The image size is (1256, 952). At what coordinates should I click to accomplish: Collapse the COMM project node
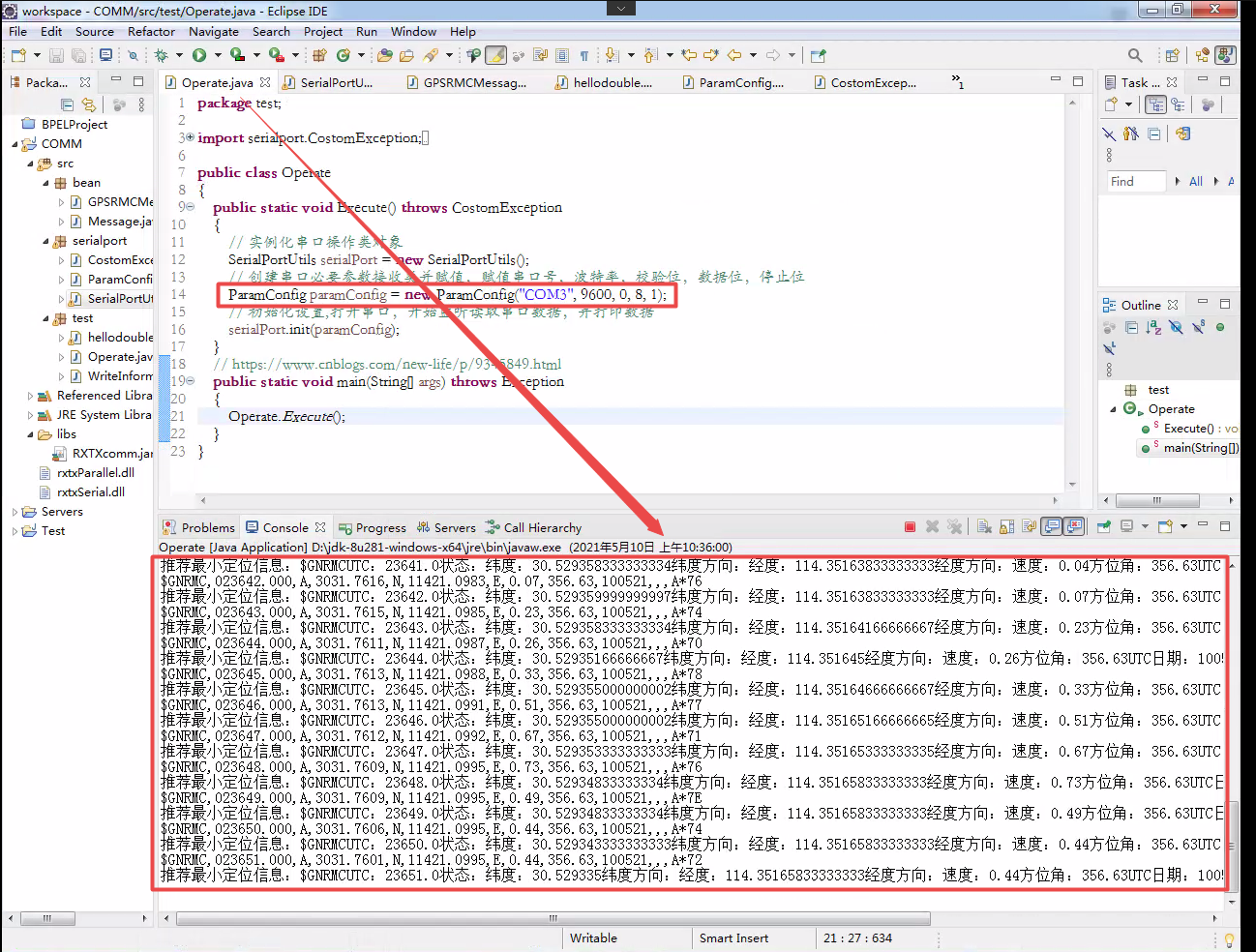[x=15, y=144]
